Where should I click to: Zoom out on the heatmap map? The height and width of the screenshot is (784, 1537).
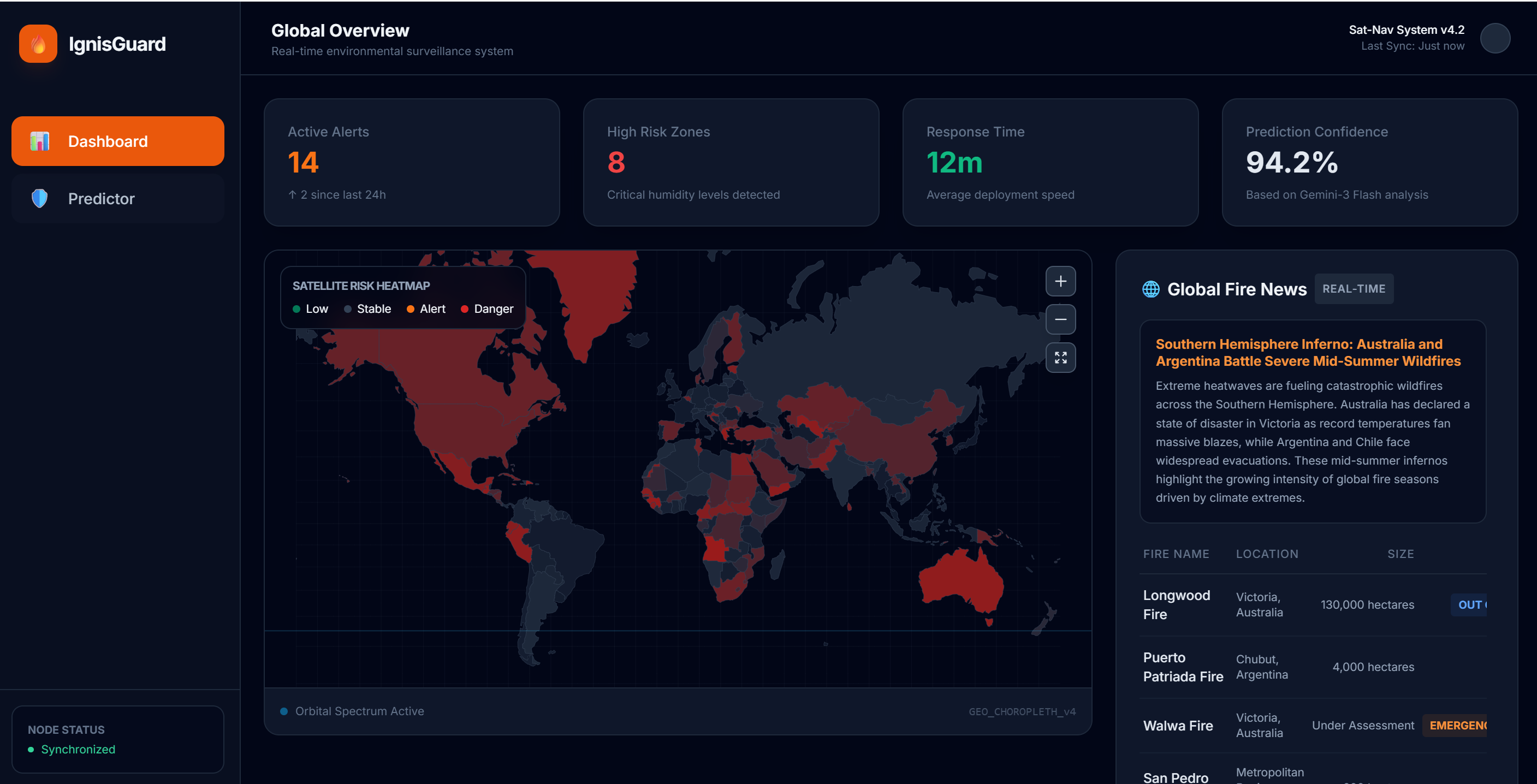coord(1060,319)
